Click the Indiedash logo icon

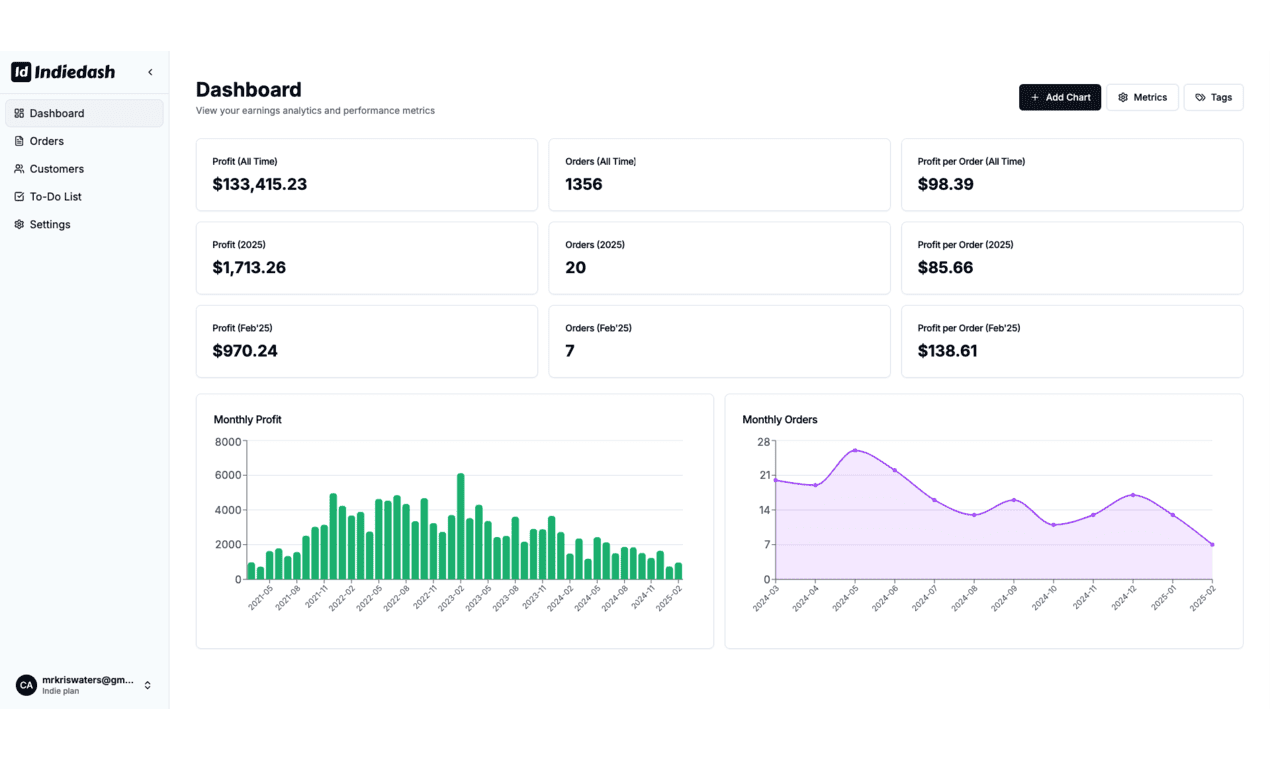click(x=21, y=72)
